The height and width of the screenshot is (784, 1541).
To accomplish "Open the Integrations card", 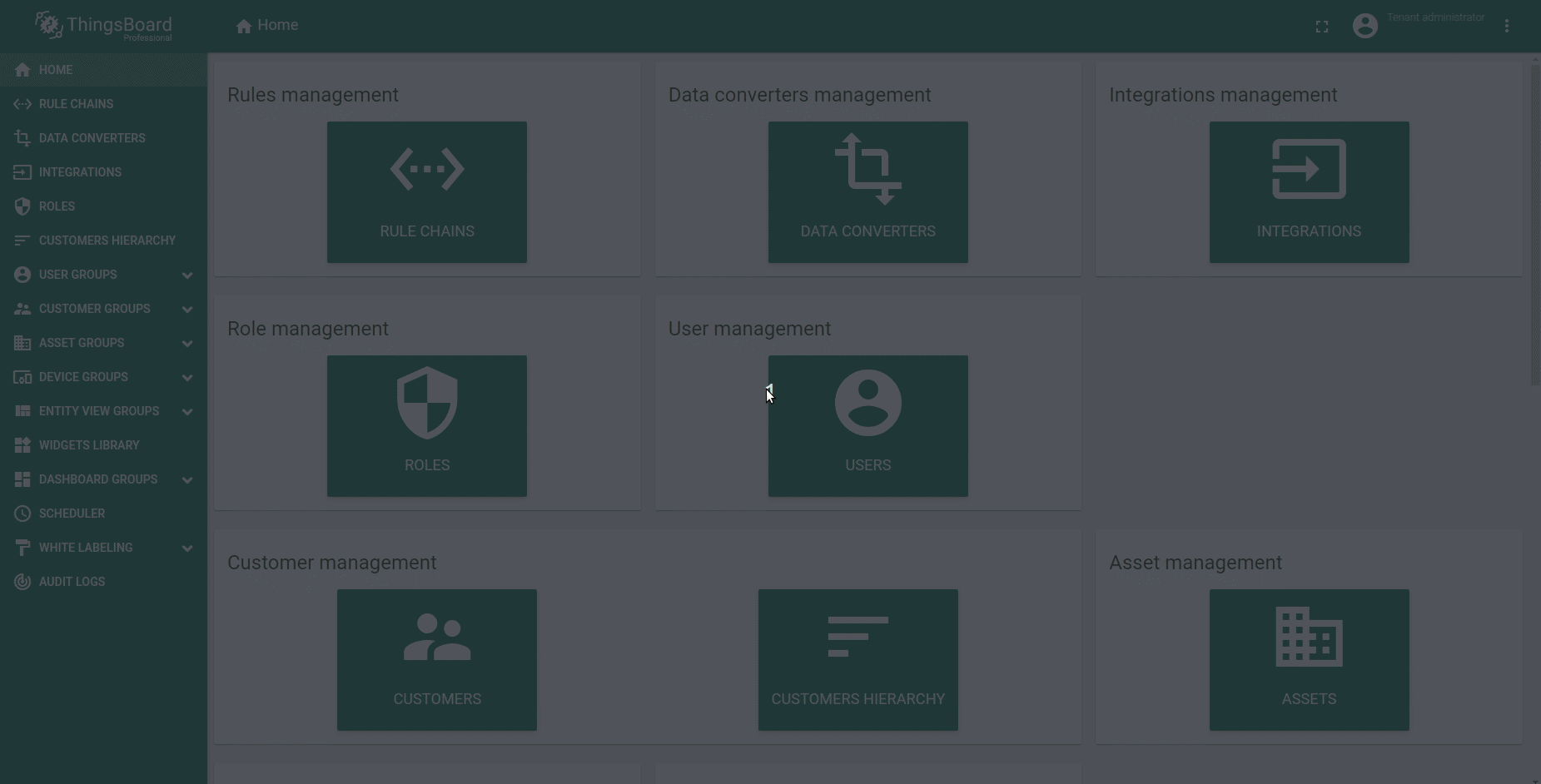I will coord(1309,192).
